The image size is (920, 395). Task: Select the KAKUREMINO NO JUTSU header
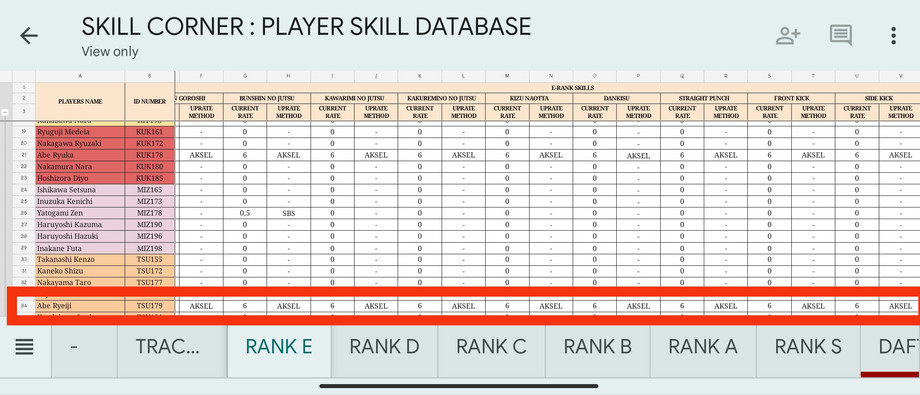point(442,98)
